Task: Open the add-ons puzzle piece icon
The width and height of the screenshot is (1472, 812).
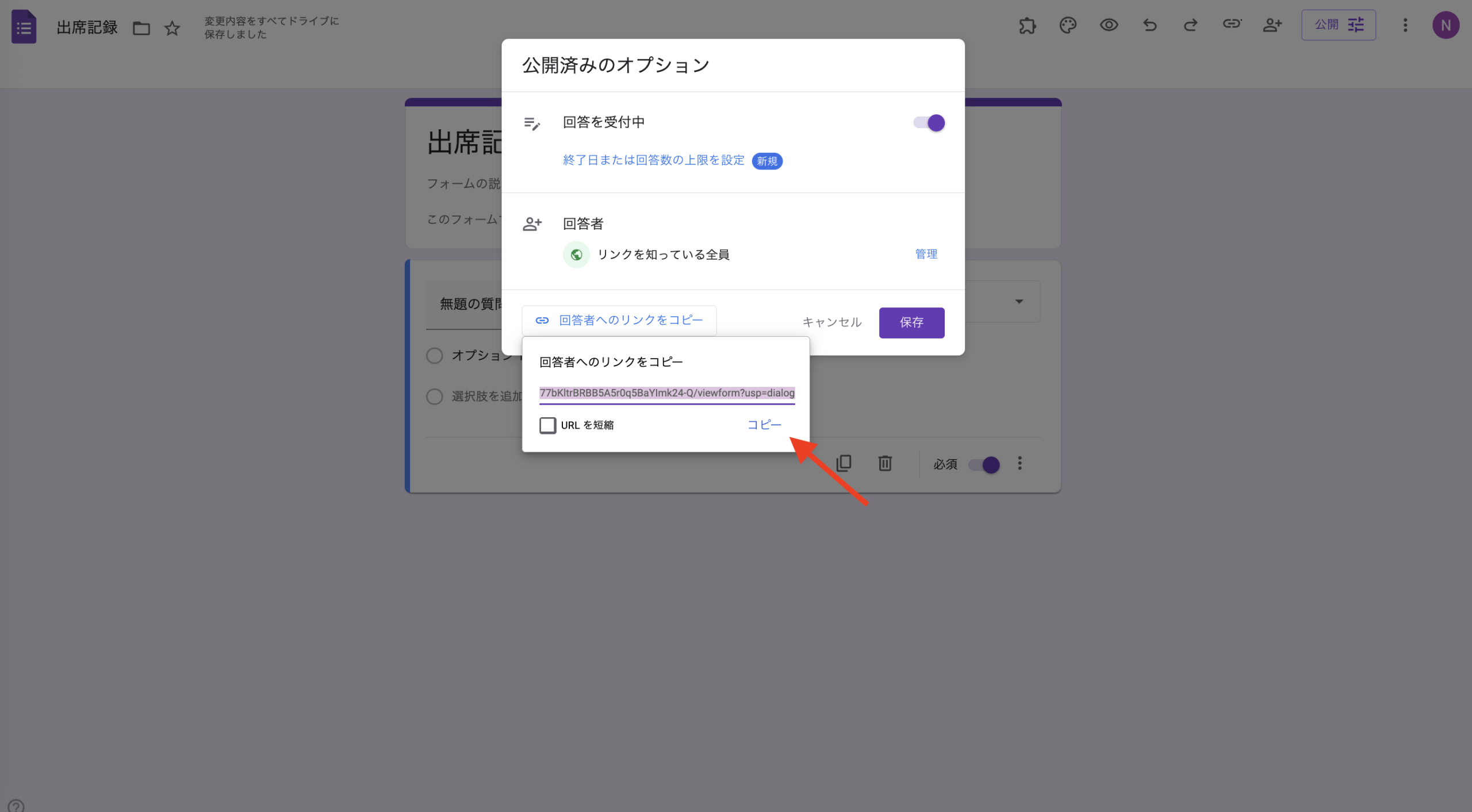Action: (x=1028, y=25)
